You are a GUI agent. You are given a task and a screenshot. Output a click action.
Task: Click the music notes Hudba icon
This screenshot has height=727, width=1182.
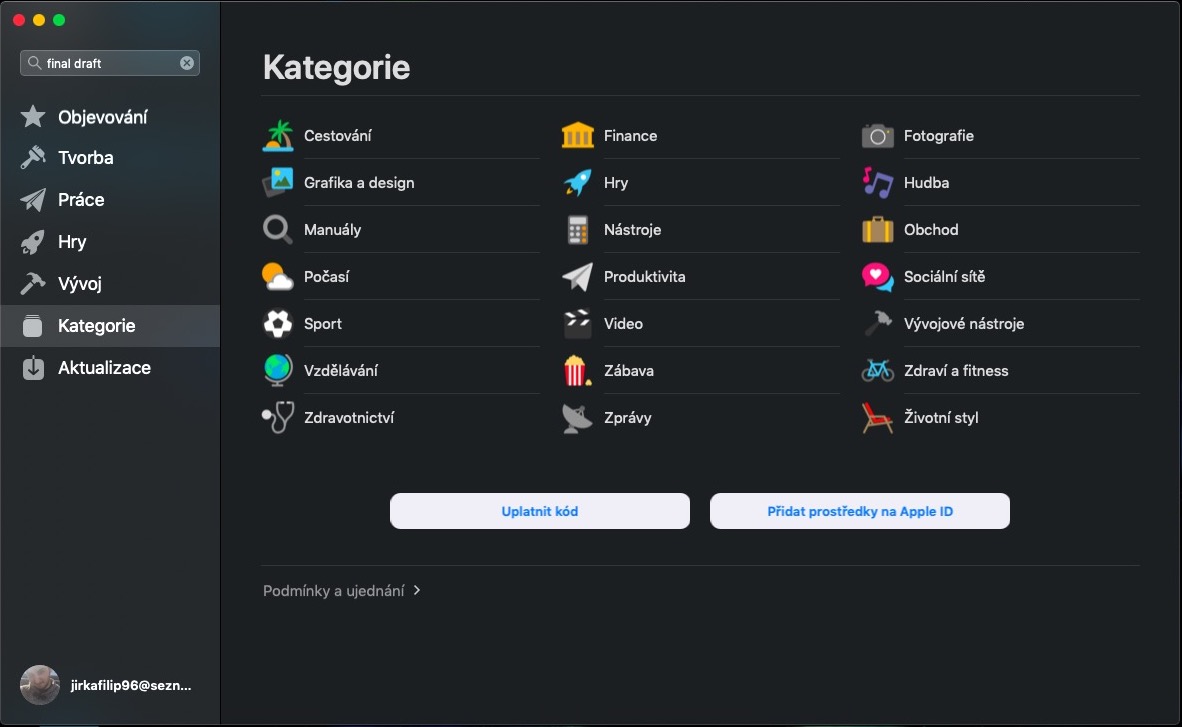[x=877, y=183]
